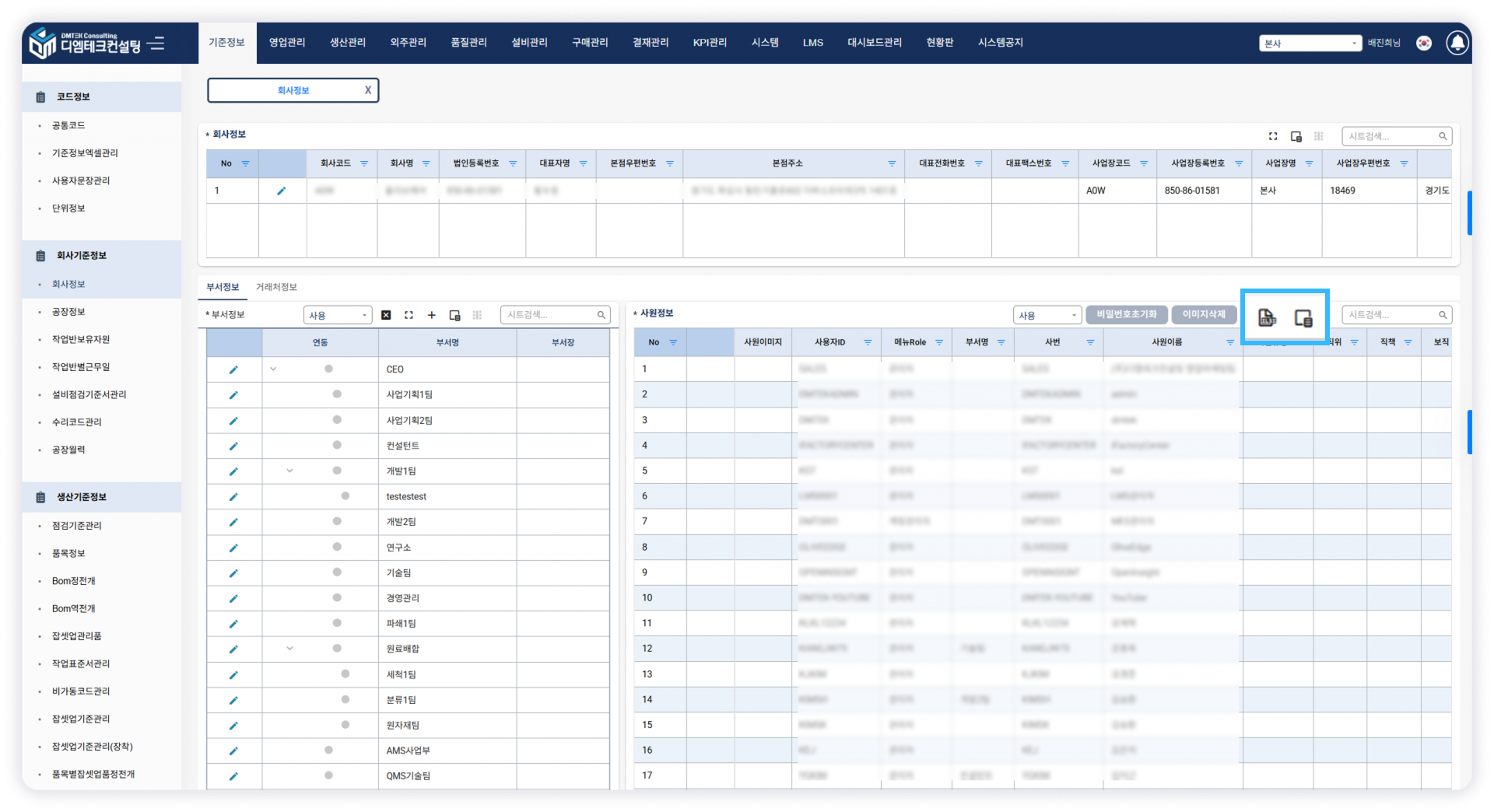Open the 기준정보 top menu
Viewport: 1494px width, 812px height.
(x=226, y=43)
